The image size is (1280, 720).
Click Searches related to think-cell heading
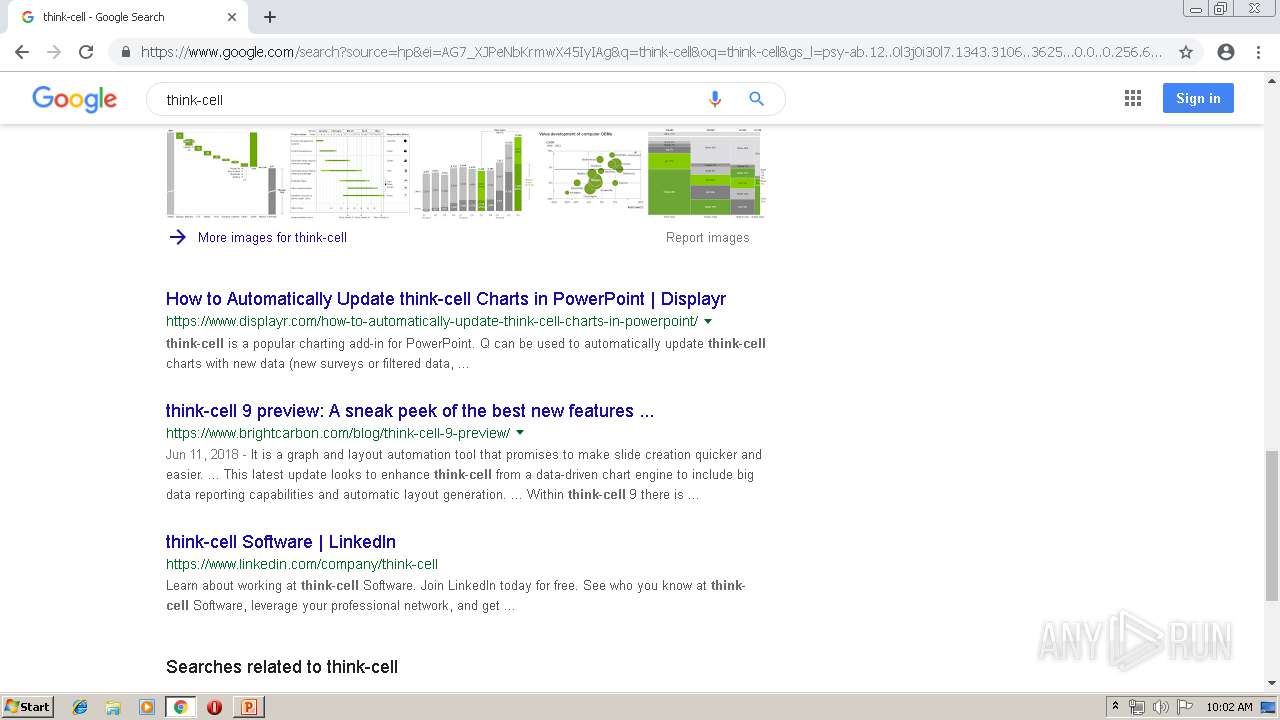[x=282, y=667]
